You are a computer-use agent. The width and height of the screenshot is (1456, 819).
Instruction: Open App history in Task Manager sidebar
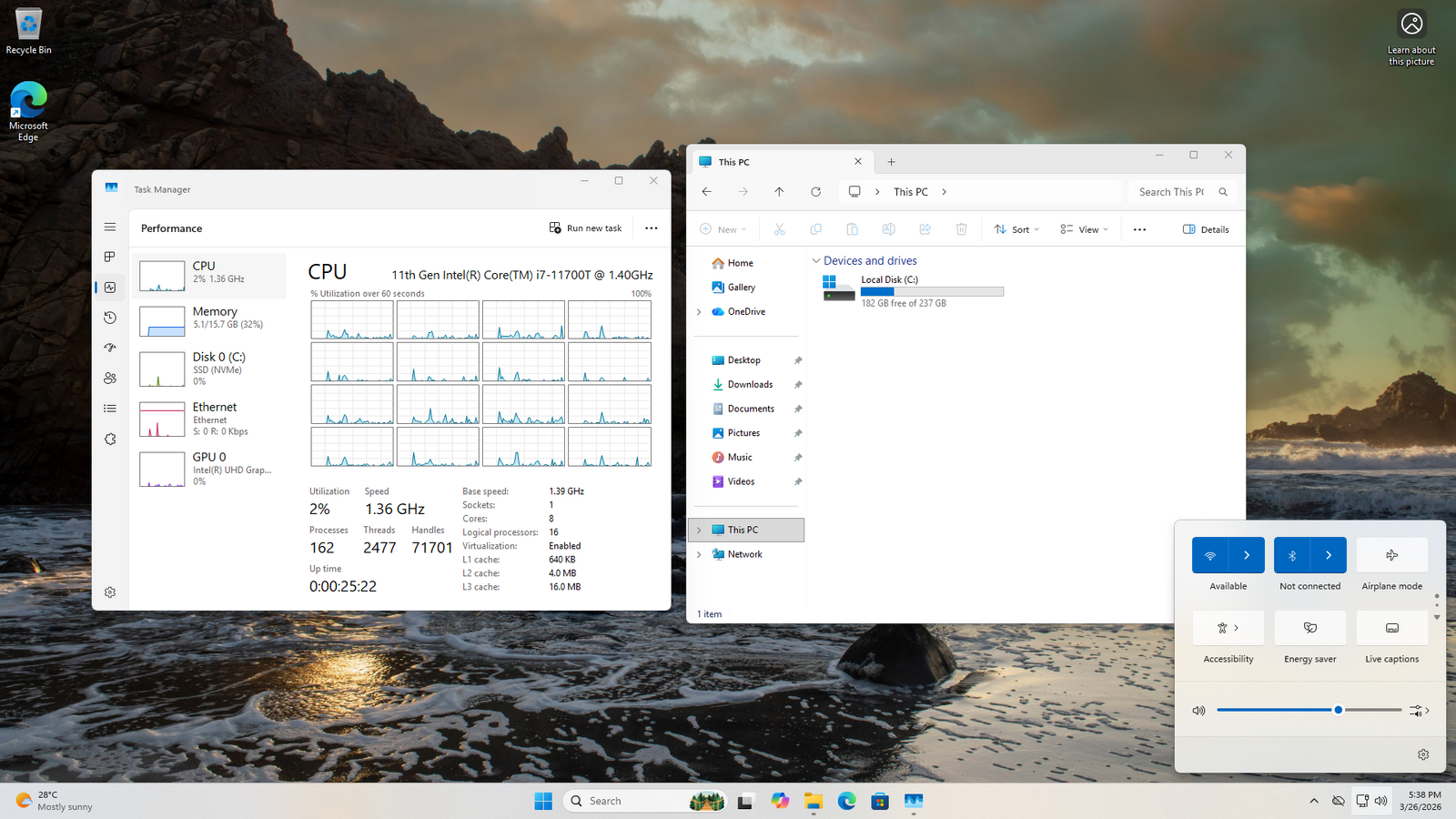tap(110, 318)
